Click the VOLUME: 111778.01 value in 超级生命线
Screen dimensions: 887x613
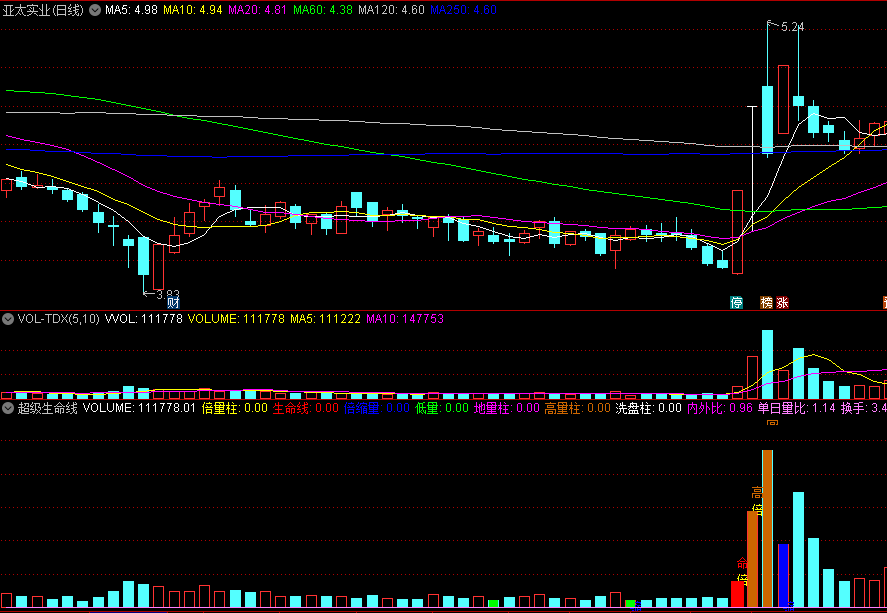tap(139, 408)
